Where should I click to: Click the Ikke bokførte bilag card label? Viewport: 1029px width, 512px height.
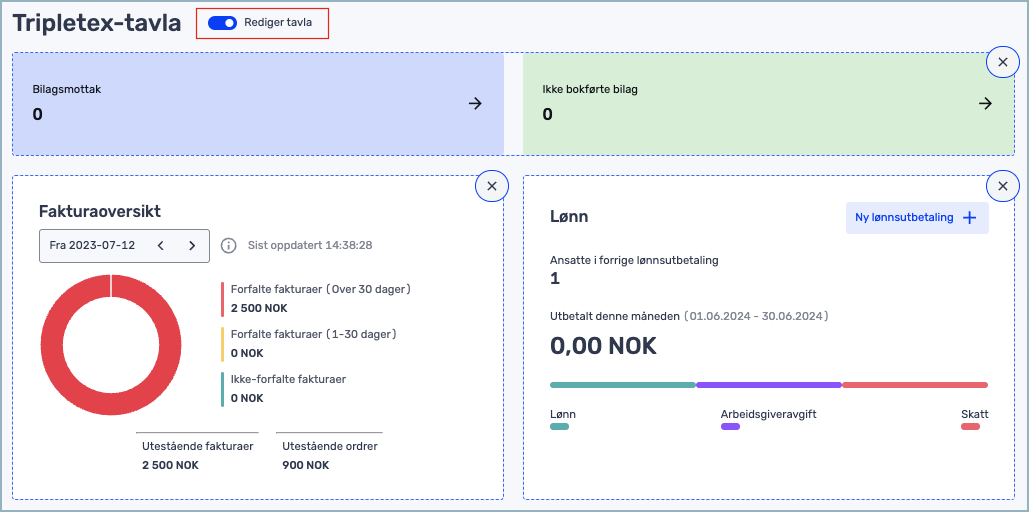590,90
